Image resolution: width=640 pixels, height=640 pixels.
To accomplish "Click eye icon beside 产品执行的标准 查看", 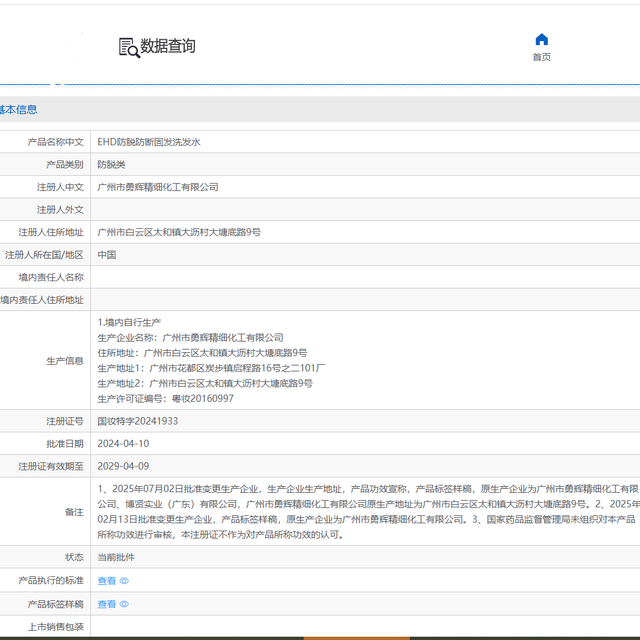I will 124,580.
